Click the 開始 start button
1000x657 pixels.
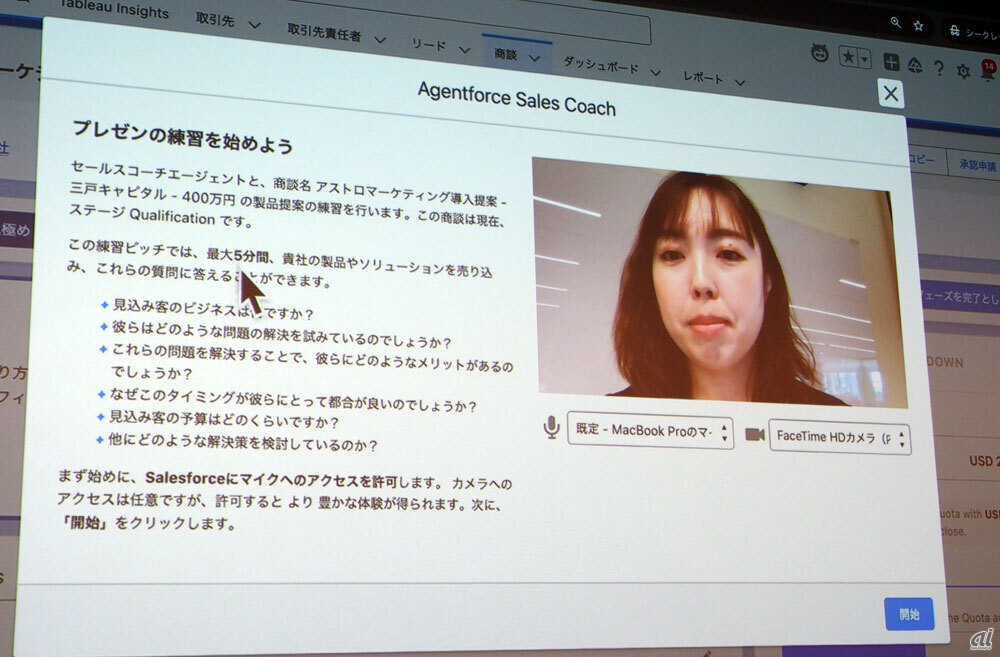click(909, 614)
